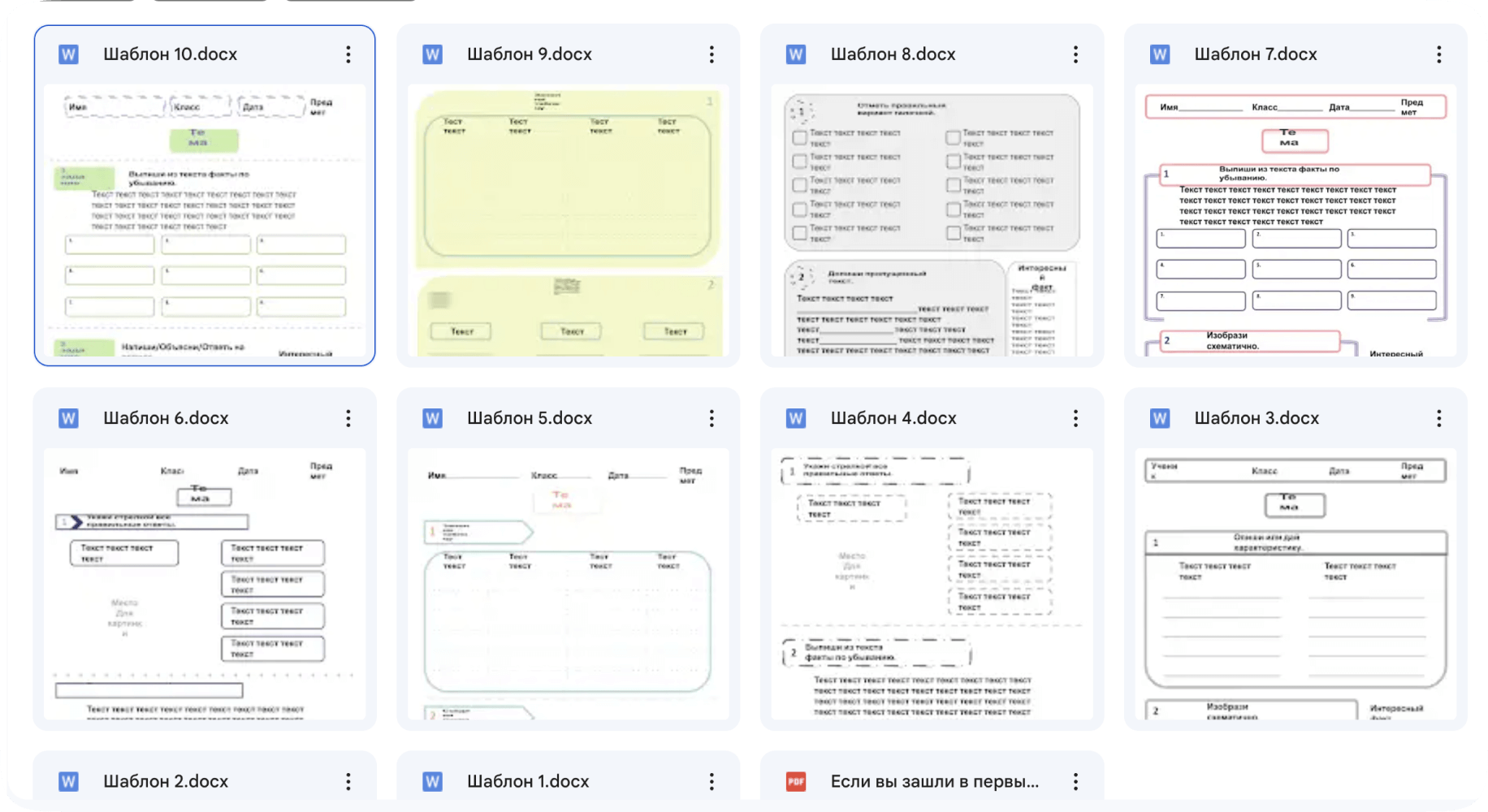Viewport: 1488px width, 812px height.
Task: Open more options for Шаблон 4.docx
Action: click(x=1075, y=418)
